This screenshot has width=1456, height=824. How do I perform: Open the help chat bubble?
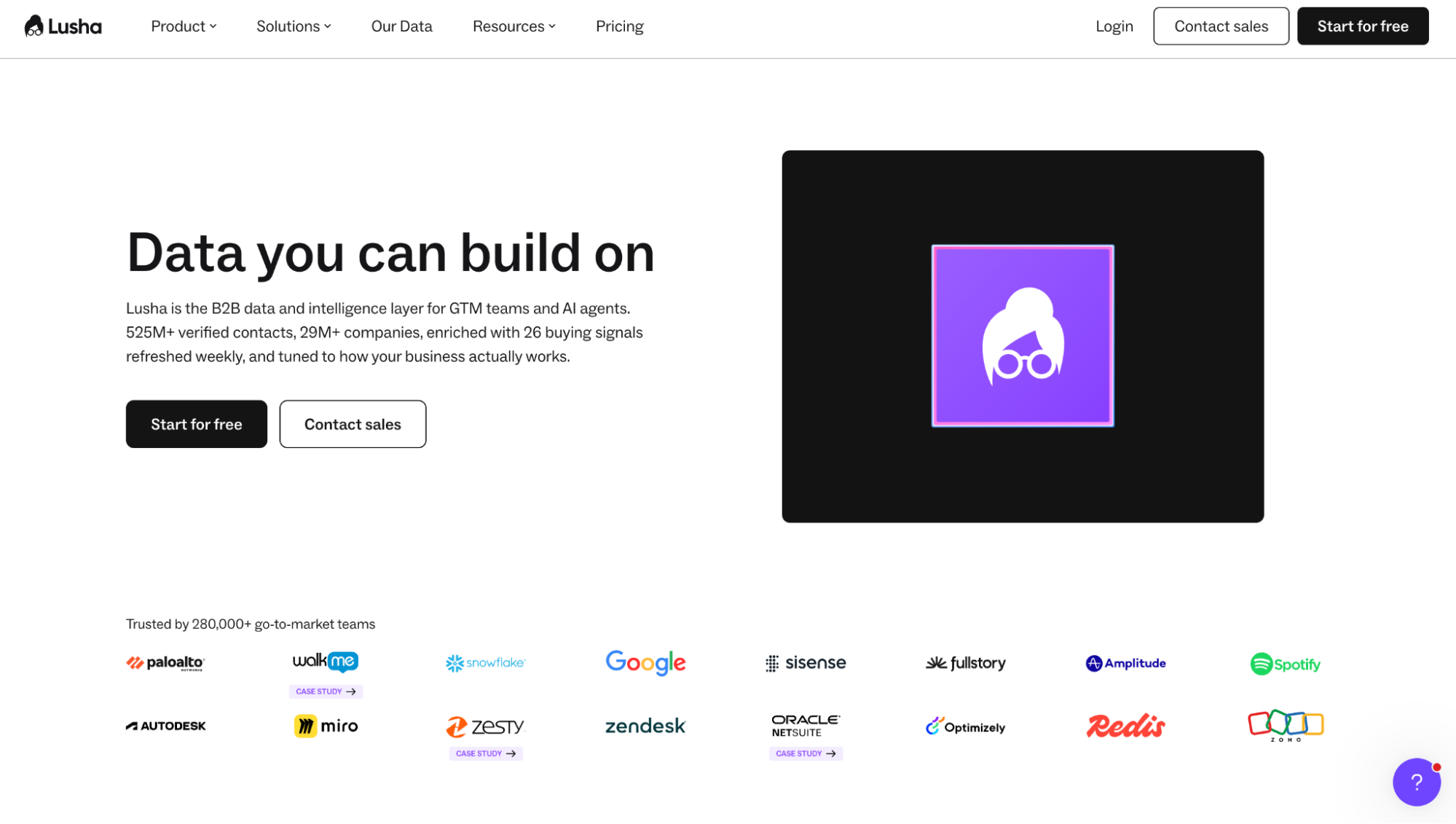(1416, 782)
